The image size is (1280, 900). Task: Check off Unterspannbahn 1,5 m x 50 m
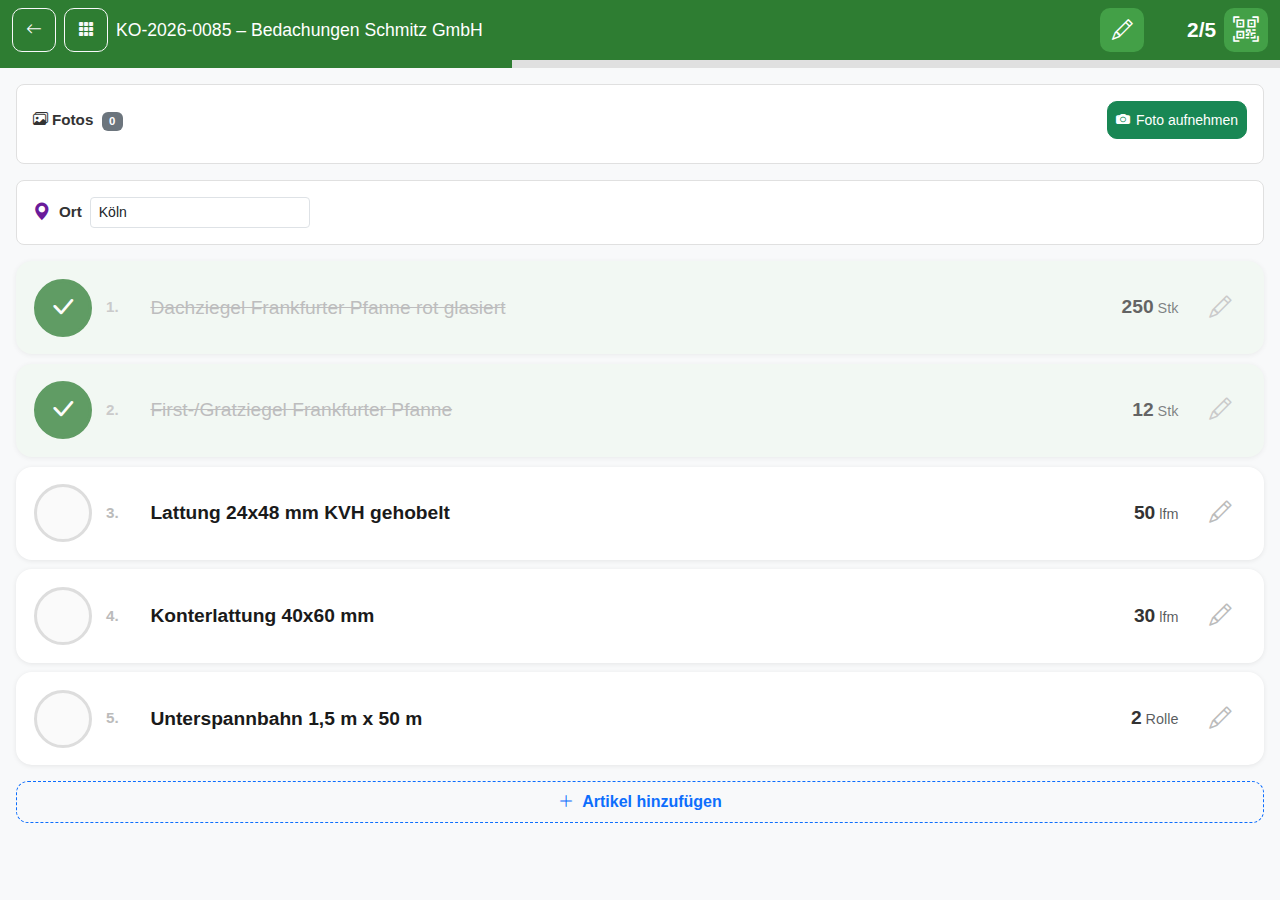[63, 719]
